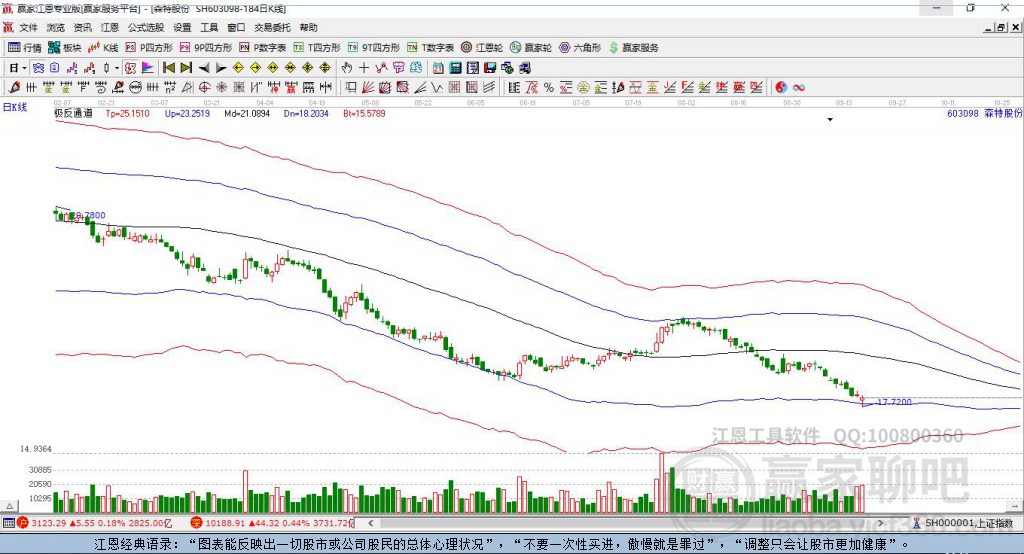Click the 10188.91 Shenzhen index status value

pyautogui.click(x=225, y=523)
